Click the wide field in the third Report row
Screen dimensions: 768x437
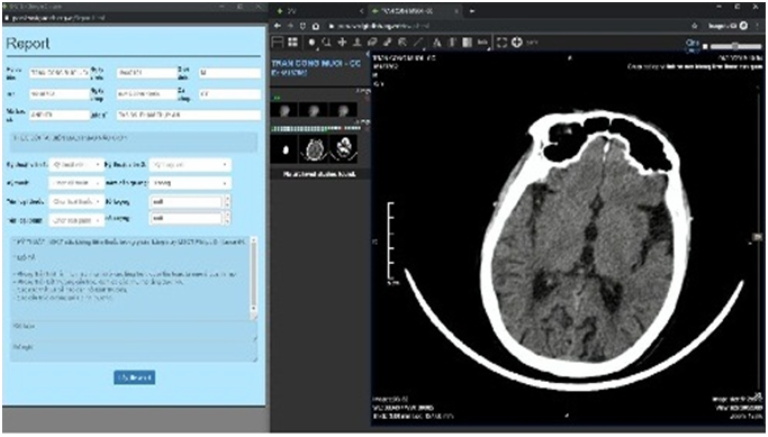[189, 115]
